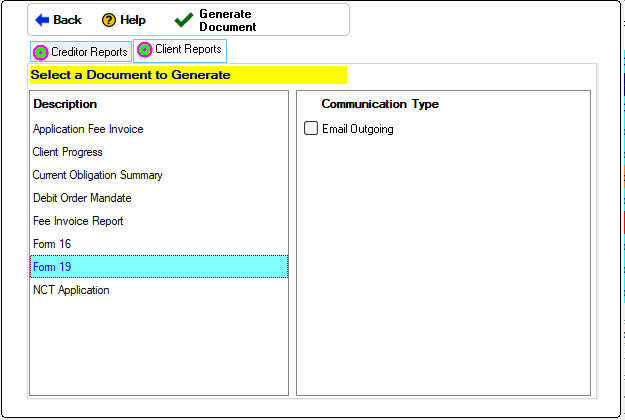Click the Client Reports tab's round icon

[145, 50]
